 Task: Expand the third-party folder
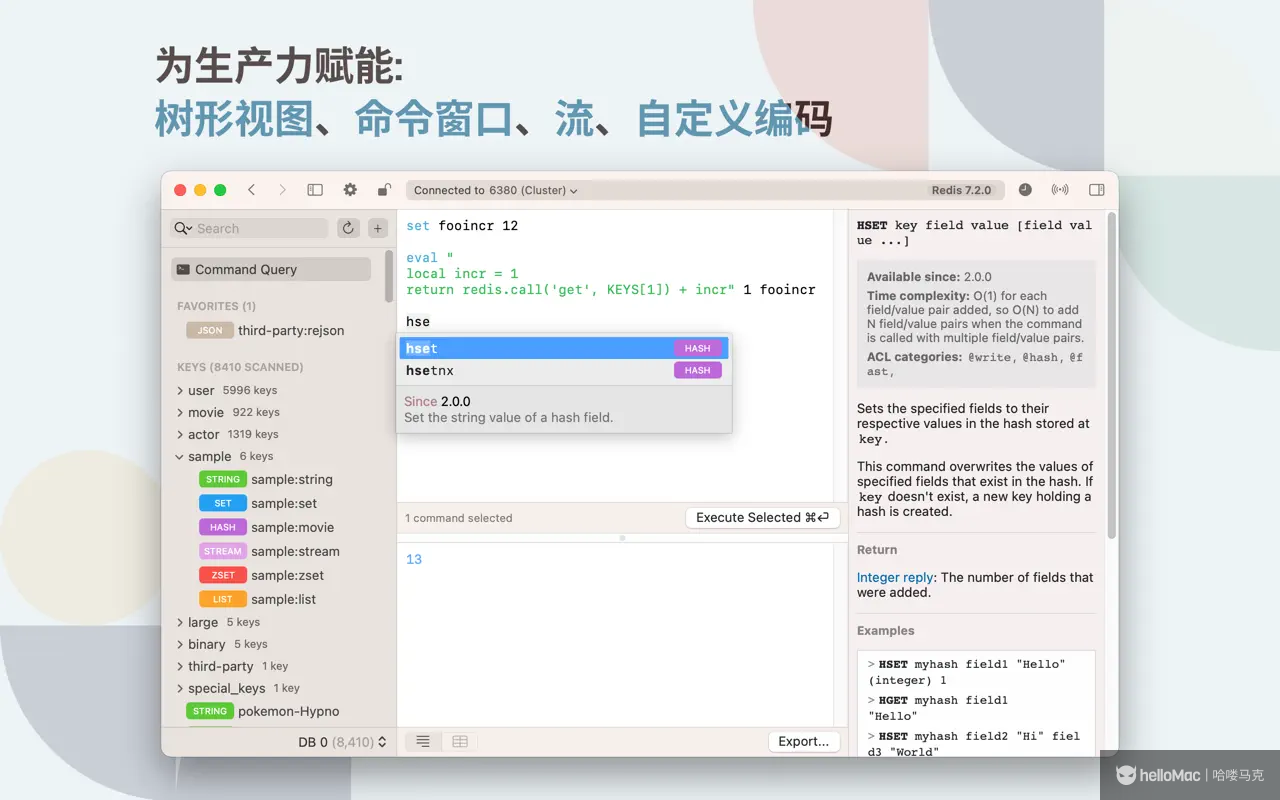pyautogui.click(x=180, y=666)
